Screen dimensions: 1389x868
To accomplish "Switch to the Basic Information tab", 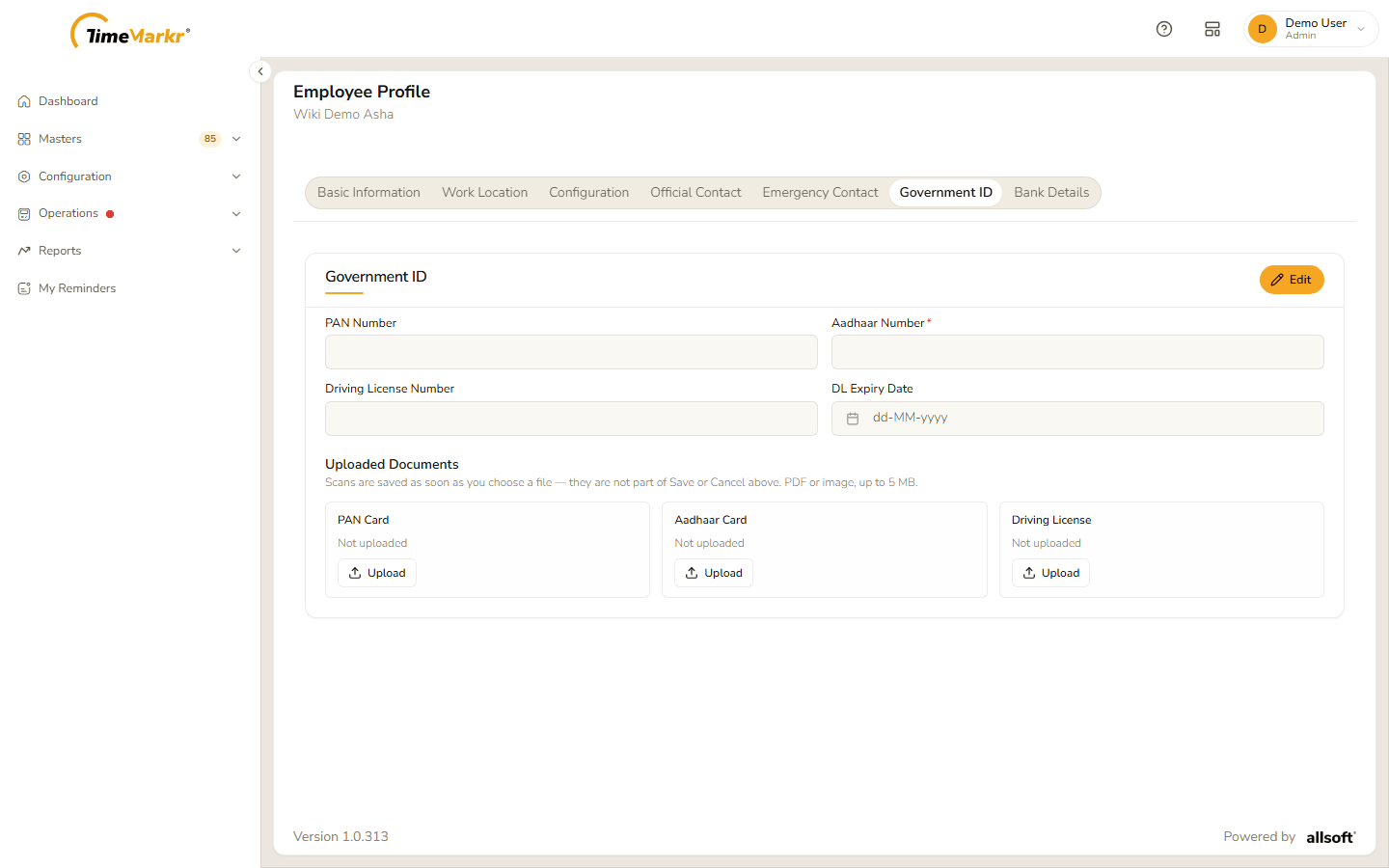I will [368, 193].
